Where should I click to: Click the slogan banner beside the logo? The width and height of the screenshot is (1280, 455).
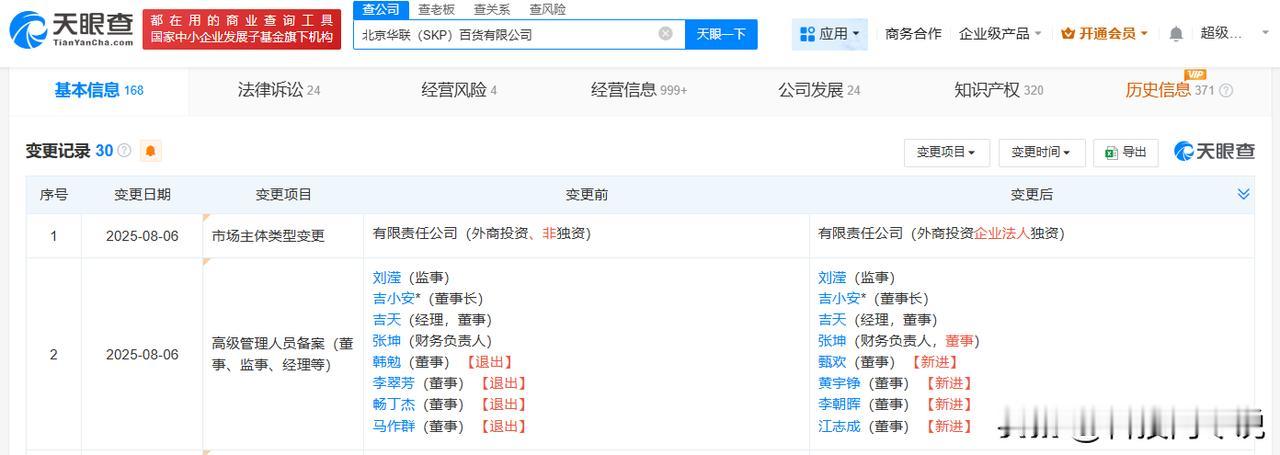click(242, 30)
